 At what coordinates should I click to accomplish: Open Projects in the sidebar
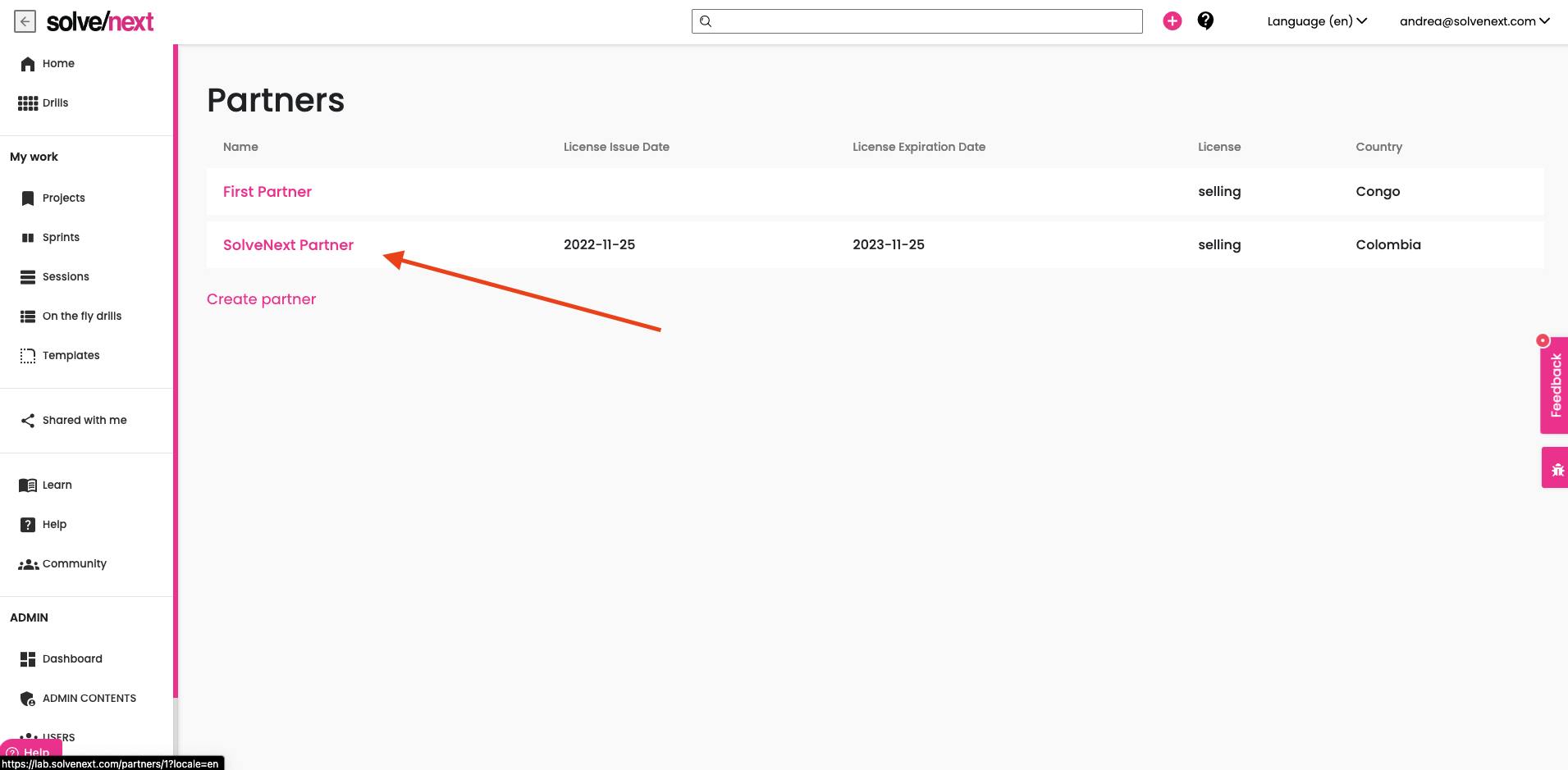click(64, 198)
